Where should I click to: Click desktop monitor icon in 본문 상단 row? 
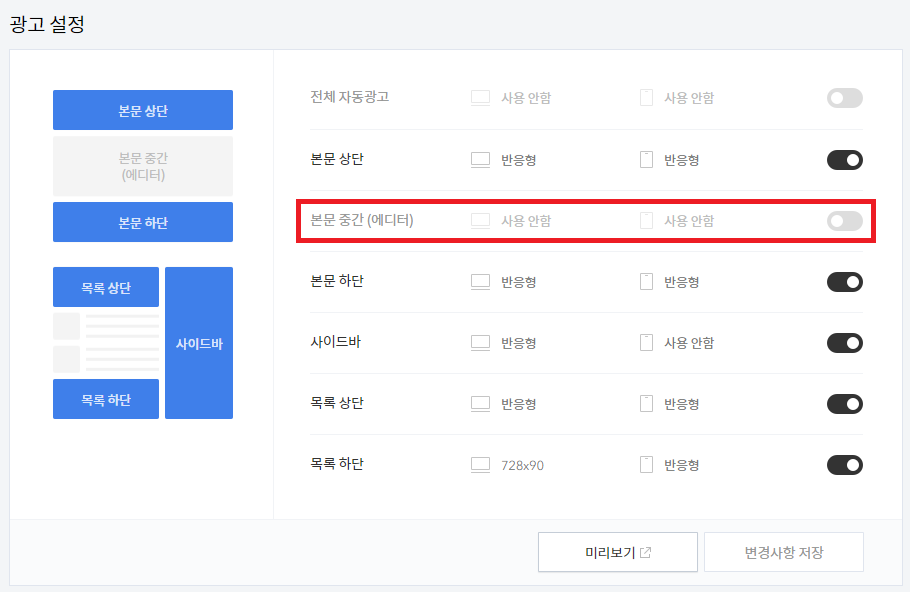point(480,160)
